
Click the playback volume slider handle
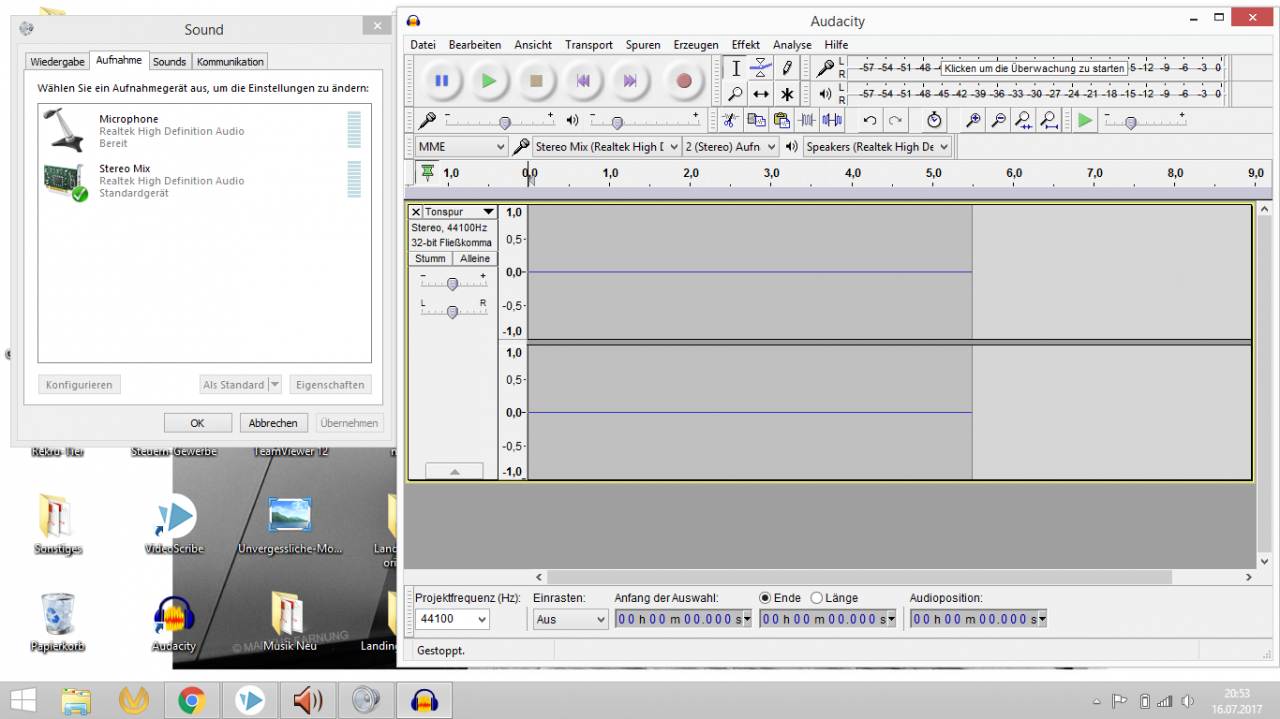(617, 122)
